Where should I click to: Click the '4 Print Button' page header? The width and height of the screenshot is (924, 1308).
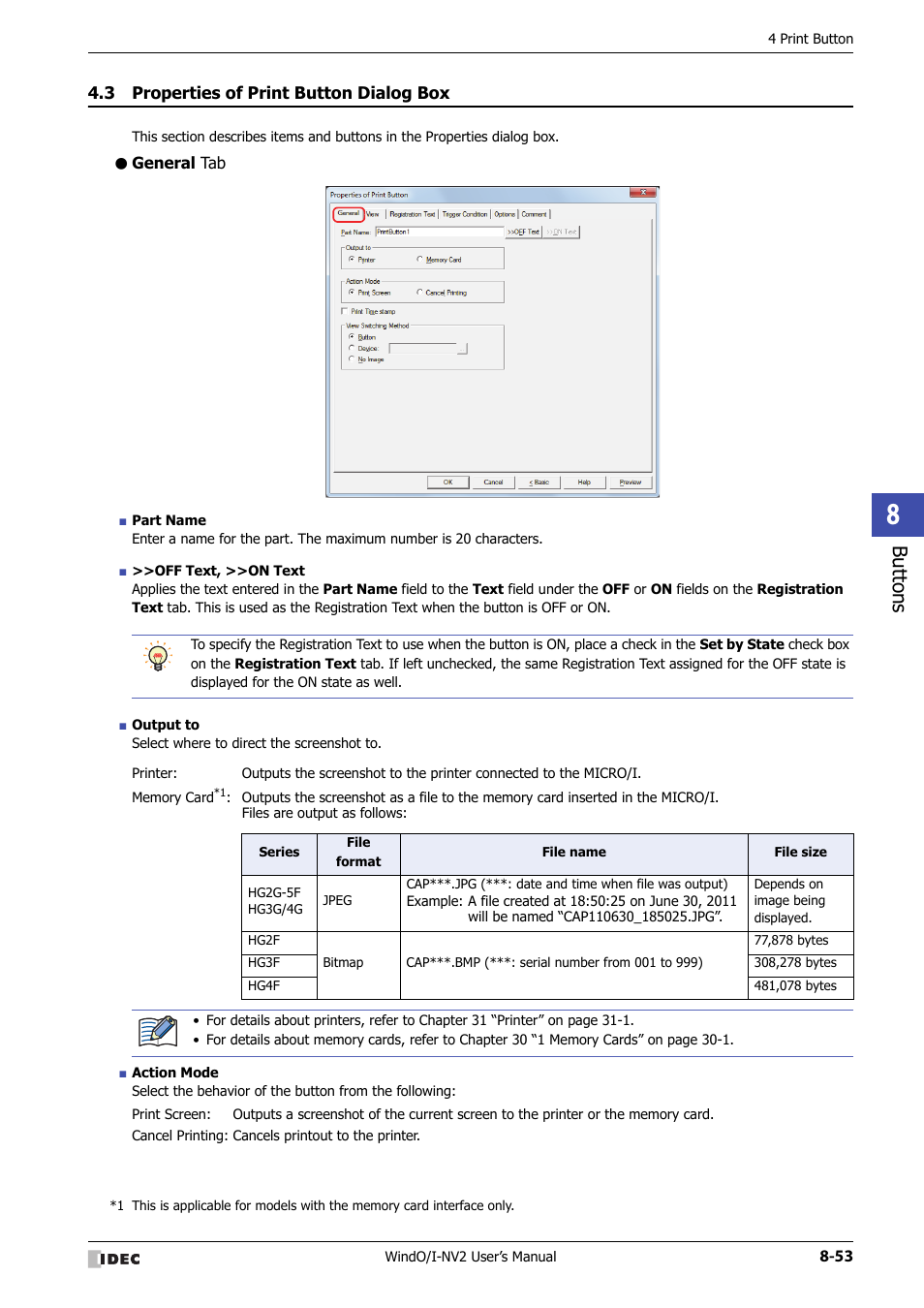(x=811, y=39)
